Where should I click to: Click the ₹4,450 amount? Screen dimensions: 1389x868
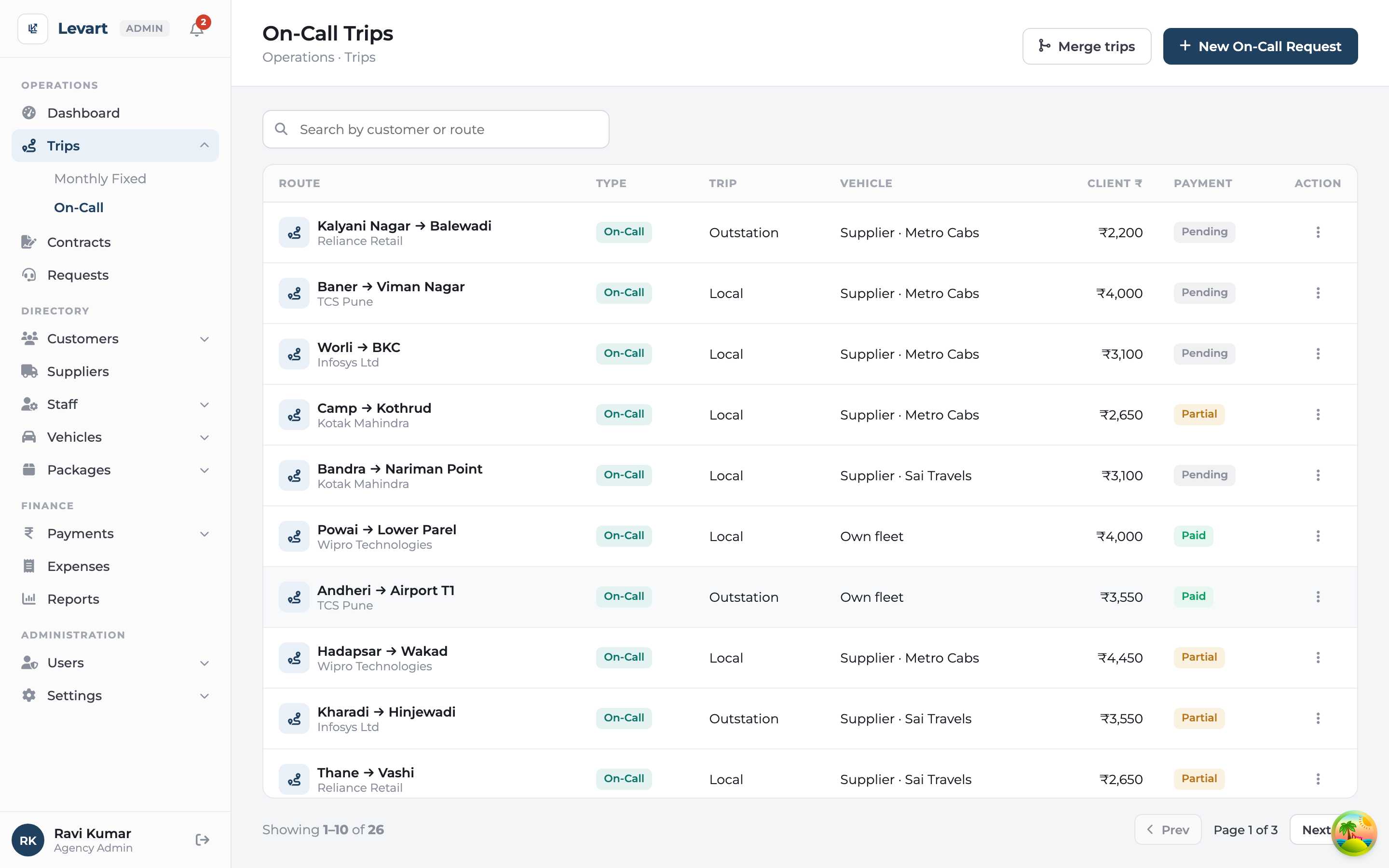(1120, 658)
